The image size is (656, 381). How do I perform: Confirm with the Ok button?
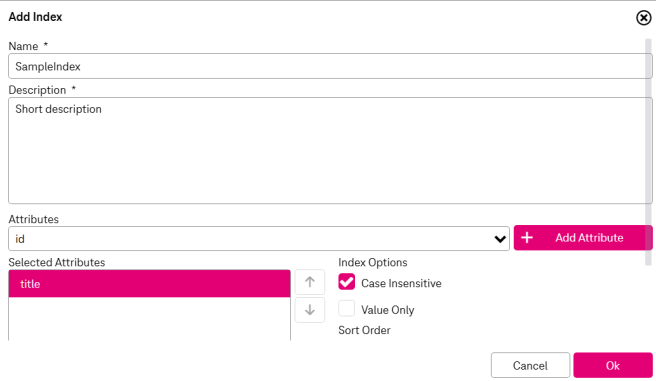(612, 365)
